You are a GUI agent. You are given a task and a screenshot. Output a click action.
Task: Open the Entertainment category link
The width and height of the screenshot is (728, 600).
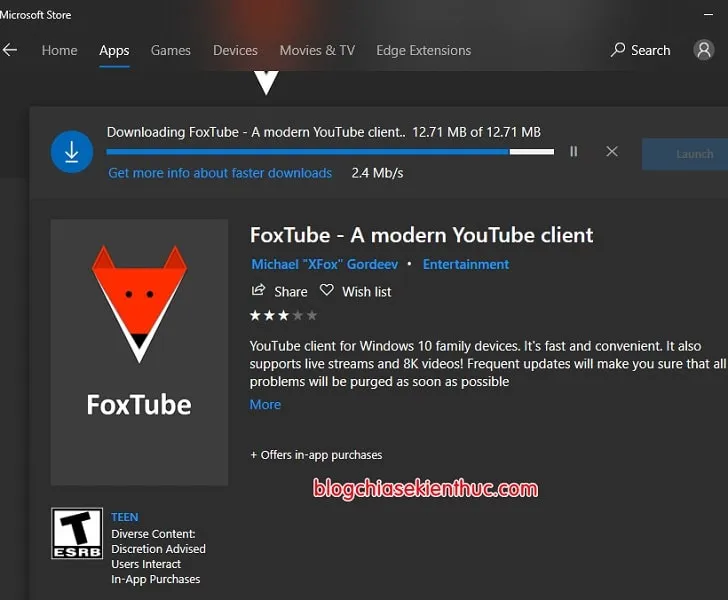tap(466, 264)
